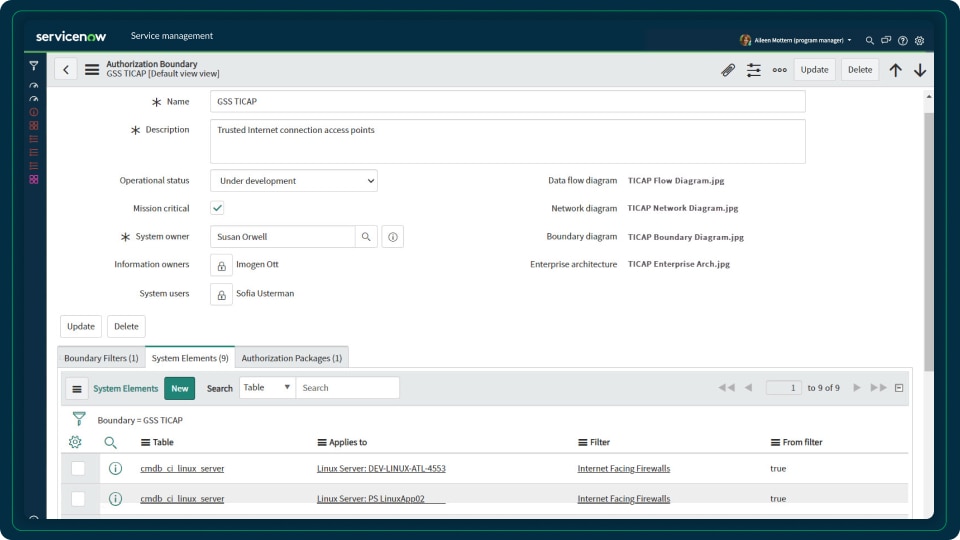
Task: Click the System owner lookup magnifier icon
Action: [367, 237]
